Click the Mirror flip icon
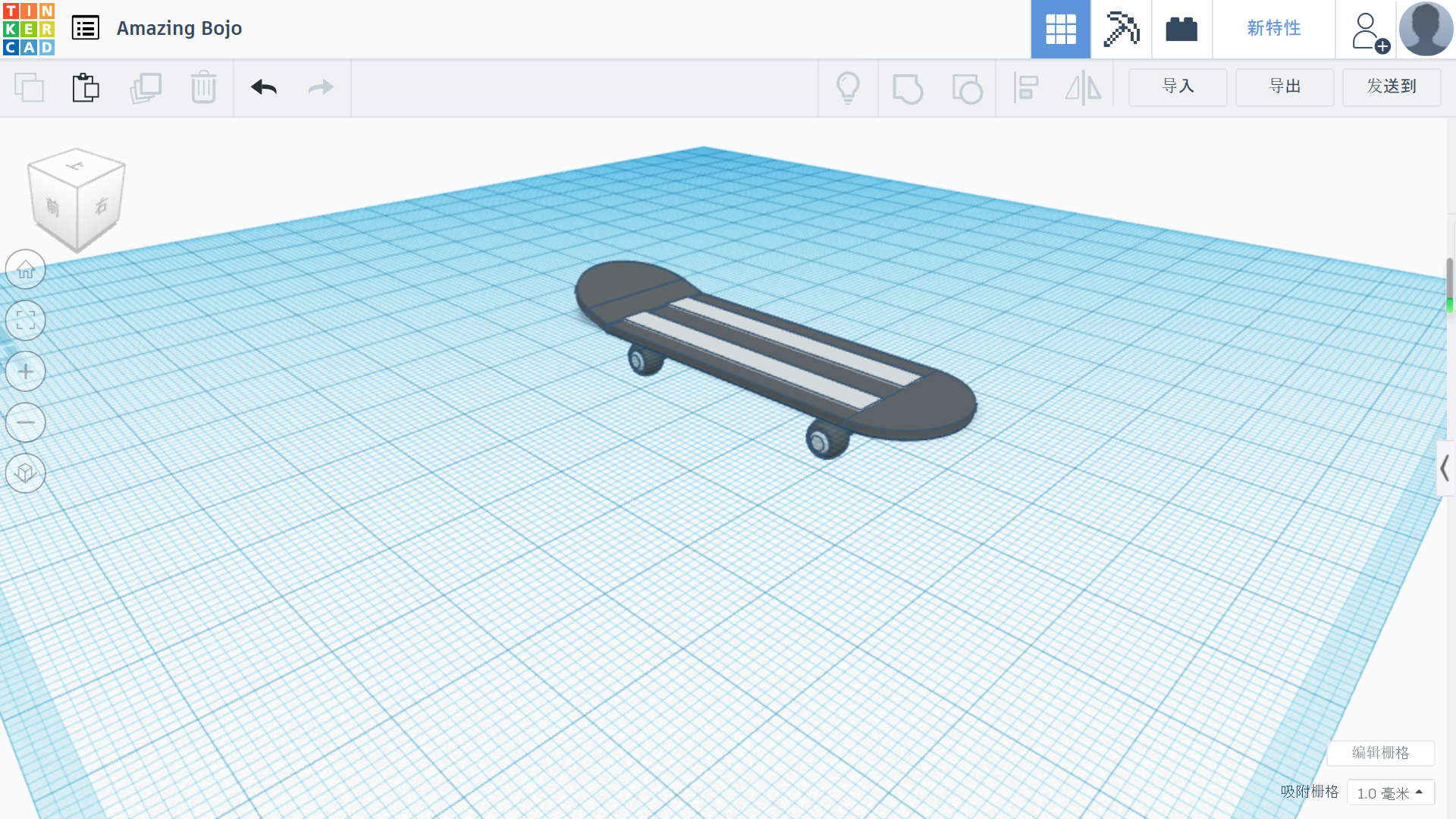 click(x=1084, y=88)
